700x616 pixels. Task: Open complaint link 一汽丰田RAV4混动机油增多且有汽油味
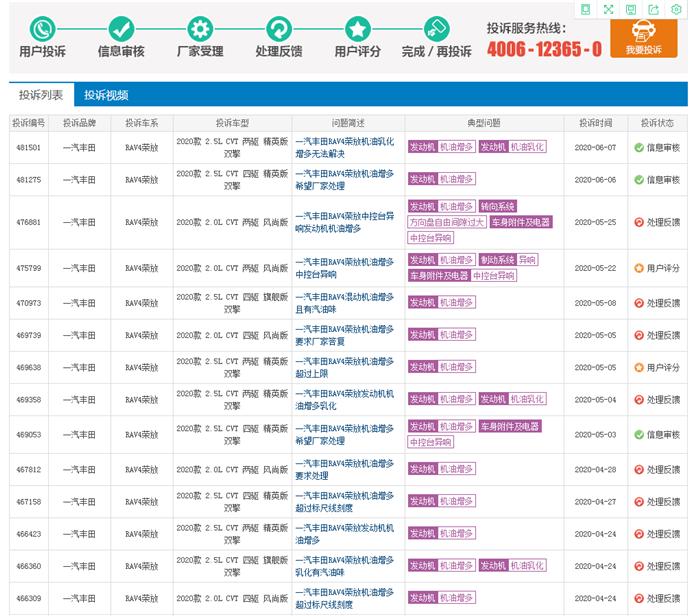345,303
